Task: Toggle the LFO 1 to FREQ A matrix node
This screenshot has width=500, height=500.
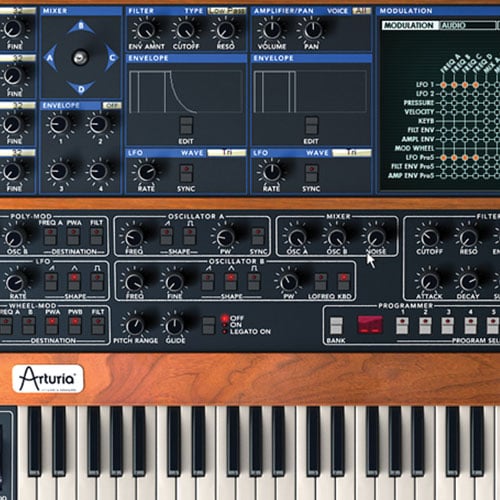Action: click(x=443, y=85)
